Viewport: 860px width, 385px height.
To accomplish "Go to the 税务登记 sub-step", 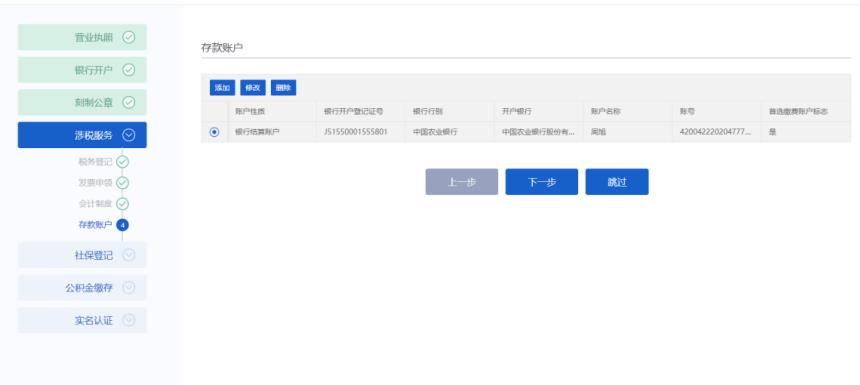I will click(x=95, y=162).
